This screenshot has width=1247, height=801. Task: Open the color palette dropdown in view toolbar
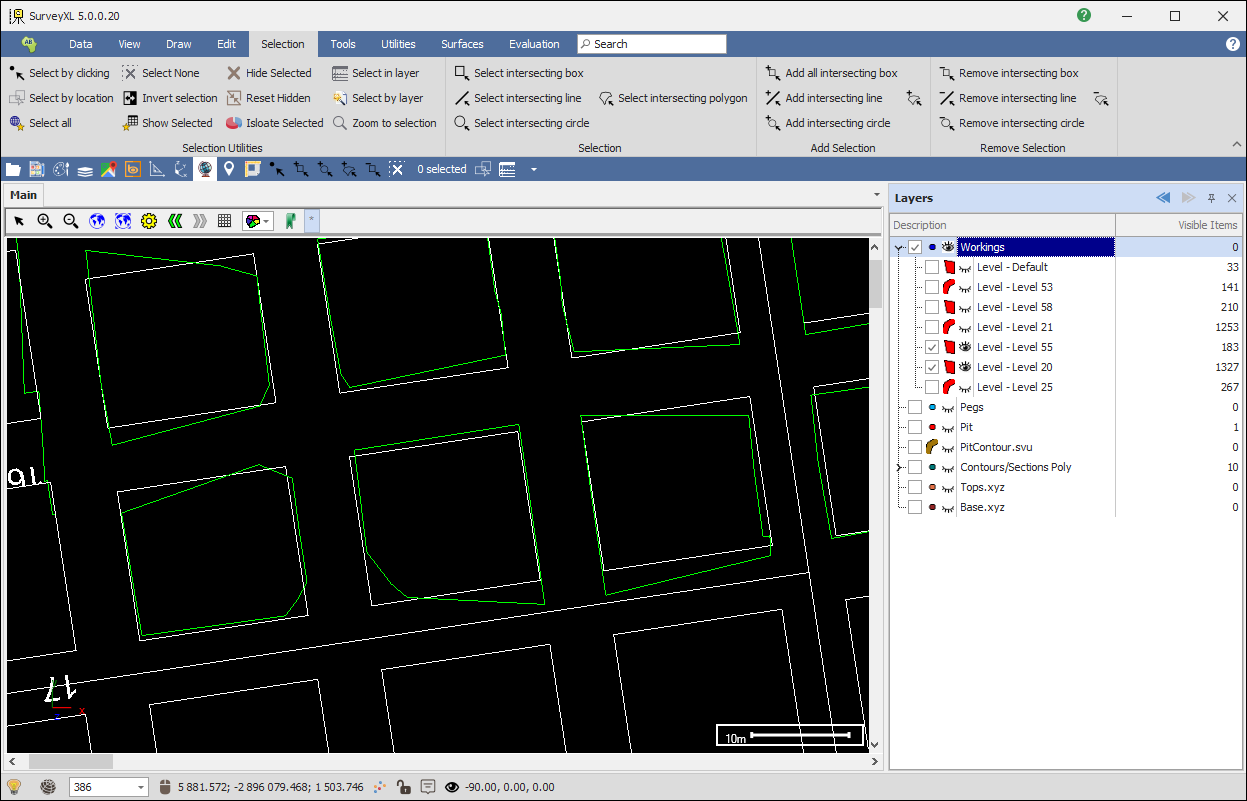[258, 221]
